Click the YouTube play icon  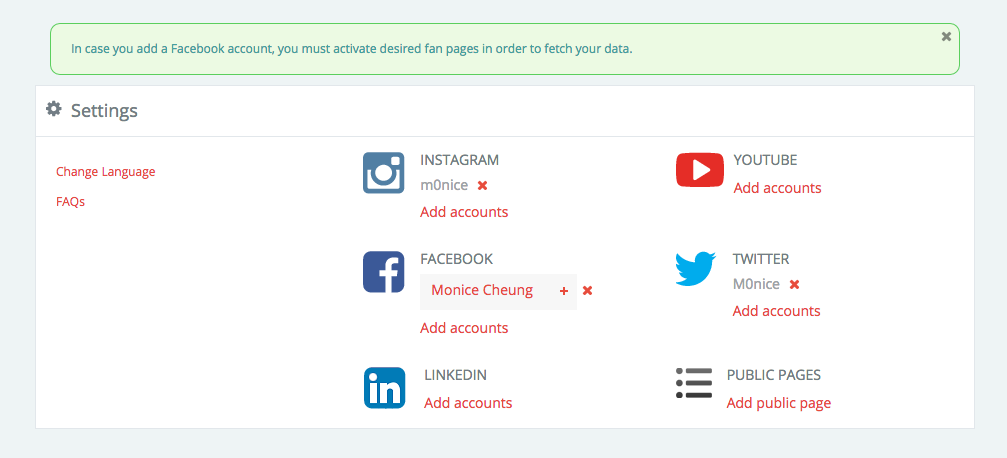700,170
